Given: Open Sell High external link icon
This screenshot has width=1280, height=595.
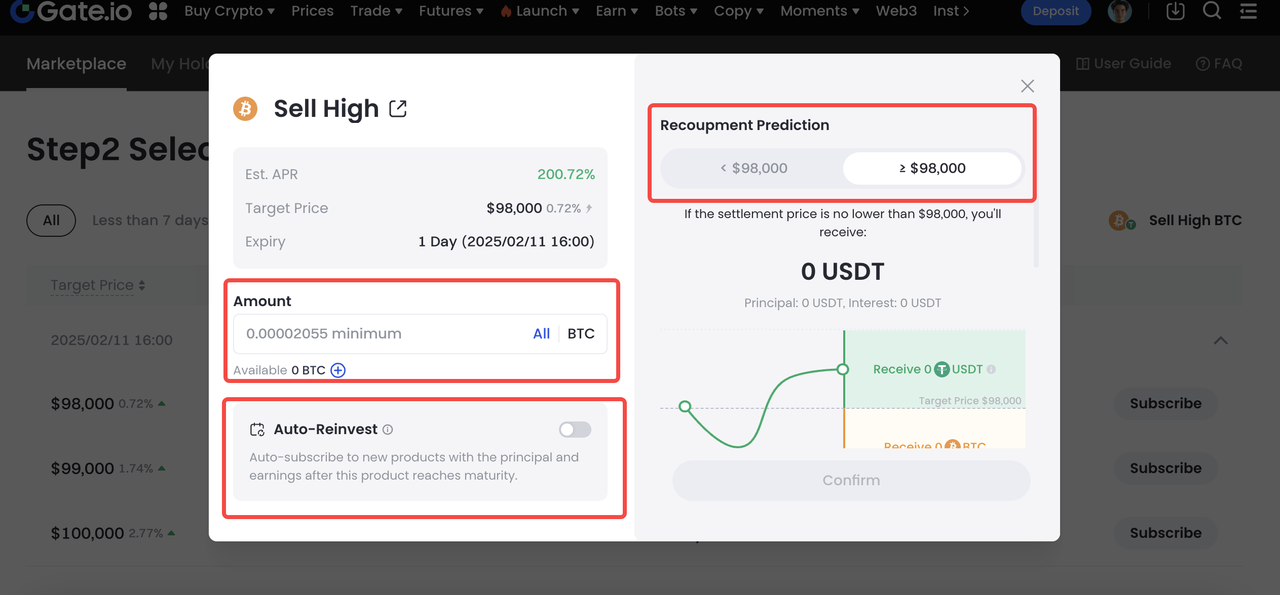Looking at the screenshot, I should (398, 109).
